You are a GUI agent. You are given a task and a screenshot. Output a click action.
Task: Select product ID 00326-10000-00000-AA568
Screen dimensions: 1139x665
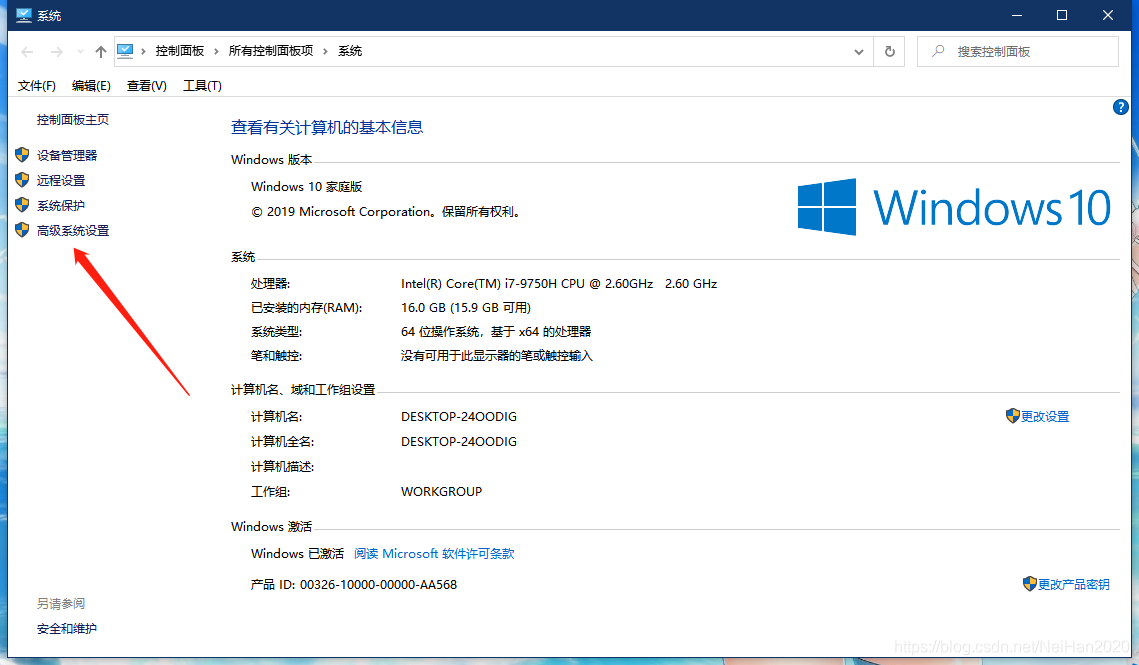click(378, 584)
